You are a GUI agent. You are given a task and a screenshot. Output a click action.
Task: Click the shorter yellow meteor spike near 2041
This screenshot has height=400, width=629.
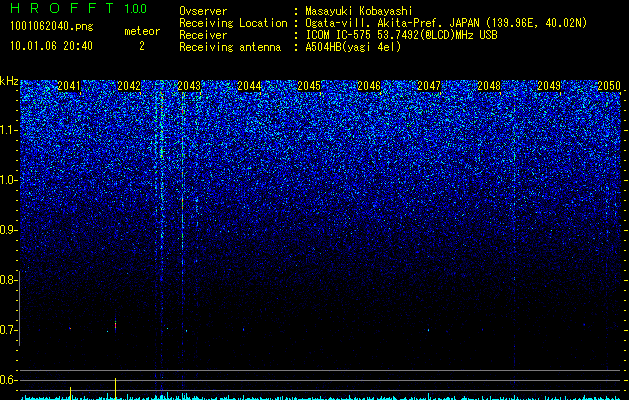click(x=71, y=393)
